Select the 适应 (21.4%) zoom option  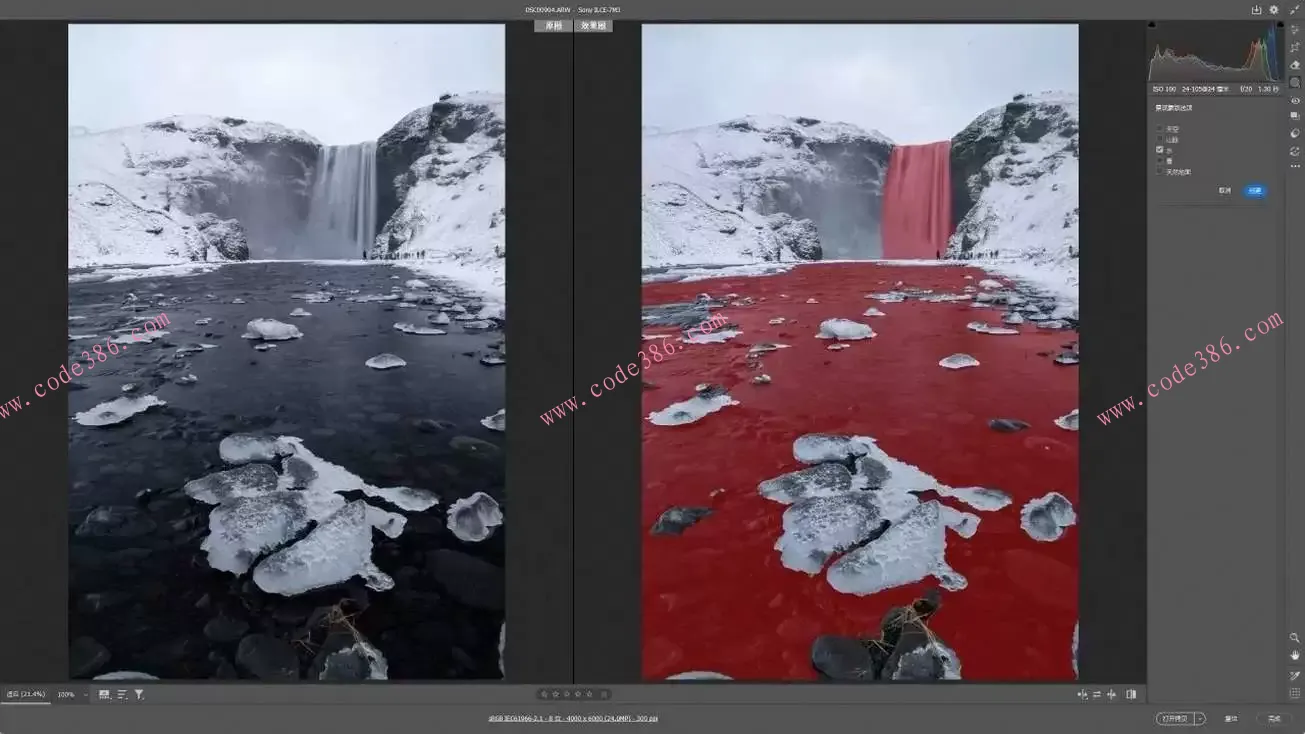(25, 694)
